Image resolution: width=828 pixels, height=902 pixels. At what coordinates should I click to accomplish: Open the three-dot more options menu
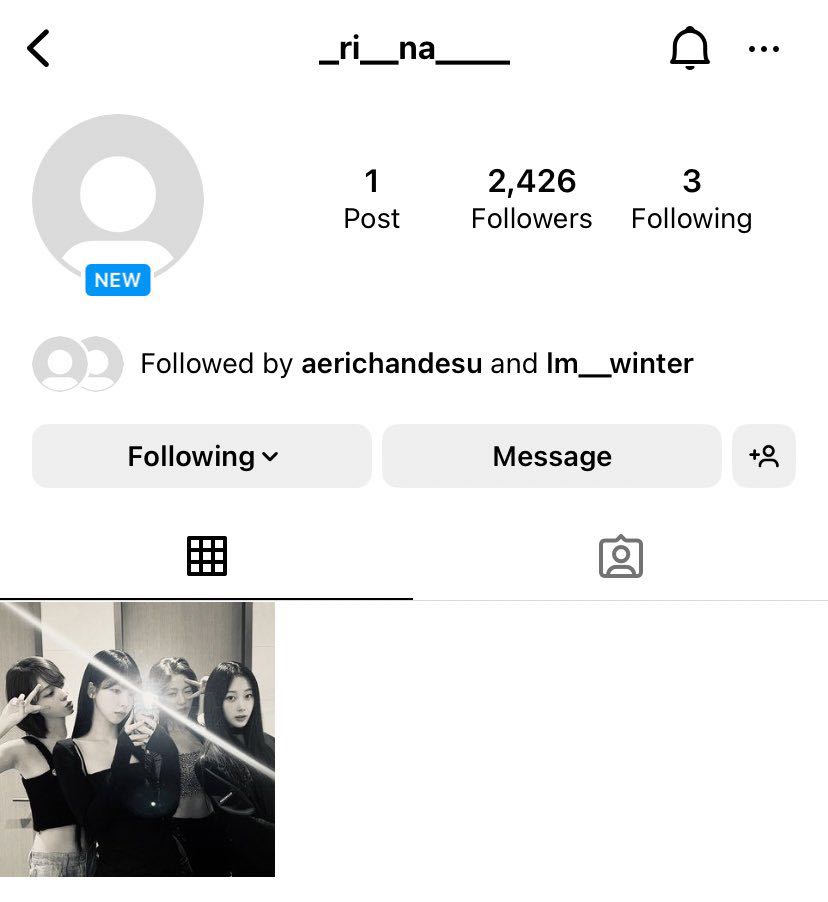click(x=764, y=49)
